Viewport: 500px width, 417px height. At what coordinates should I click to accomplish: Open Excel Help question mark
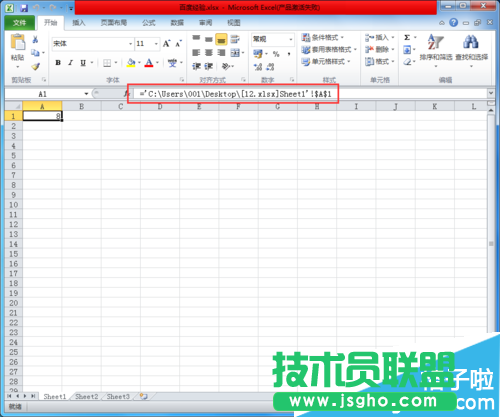(453, 22)
